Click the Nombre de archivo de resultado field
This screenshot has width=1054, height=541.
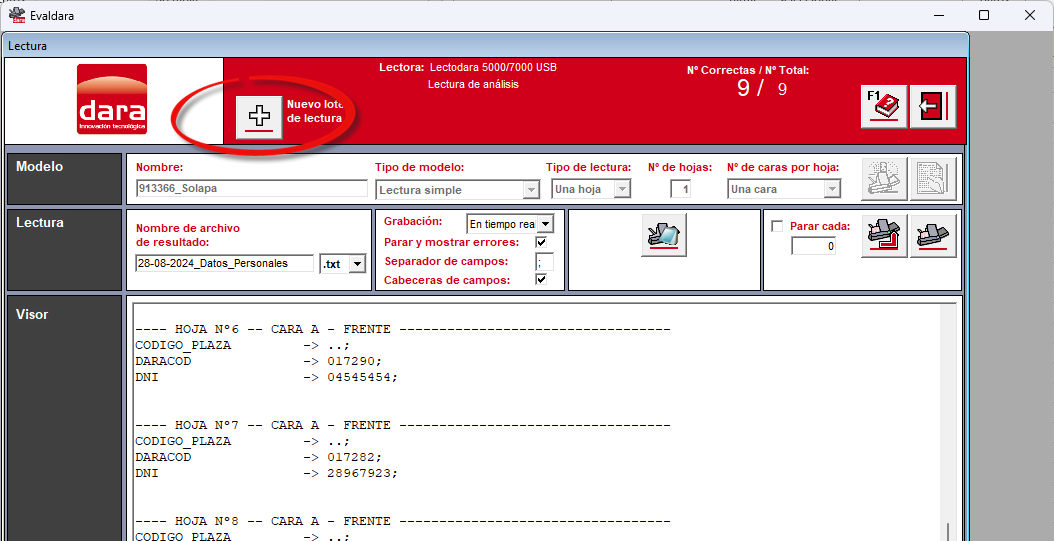tap(225, 263)
